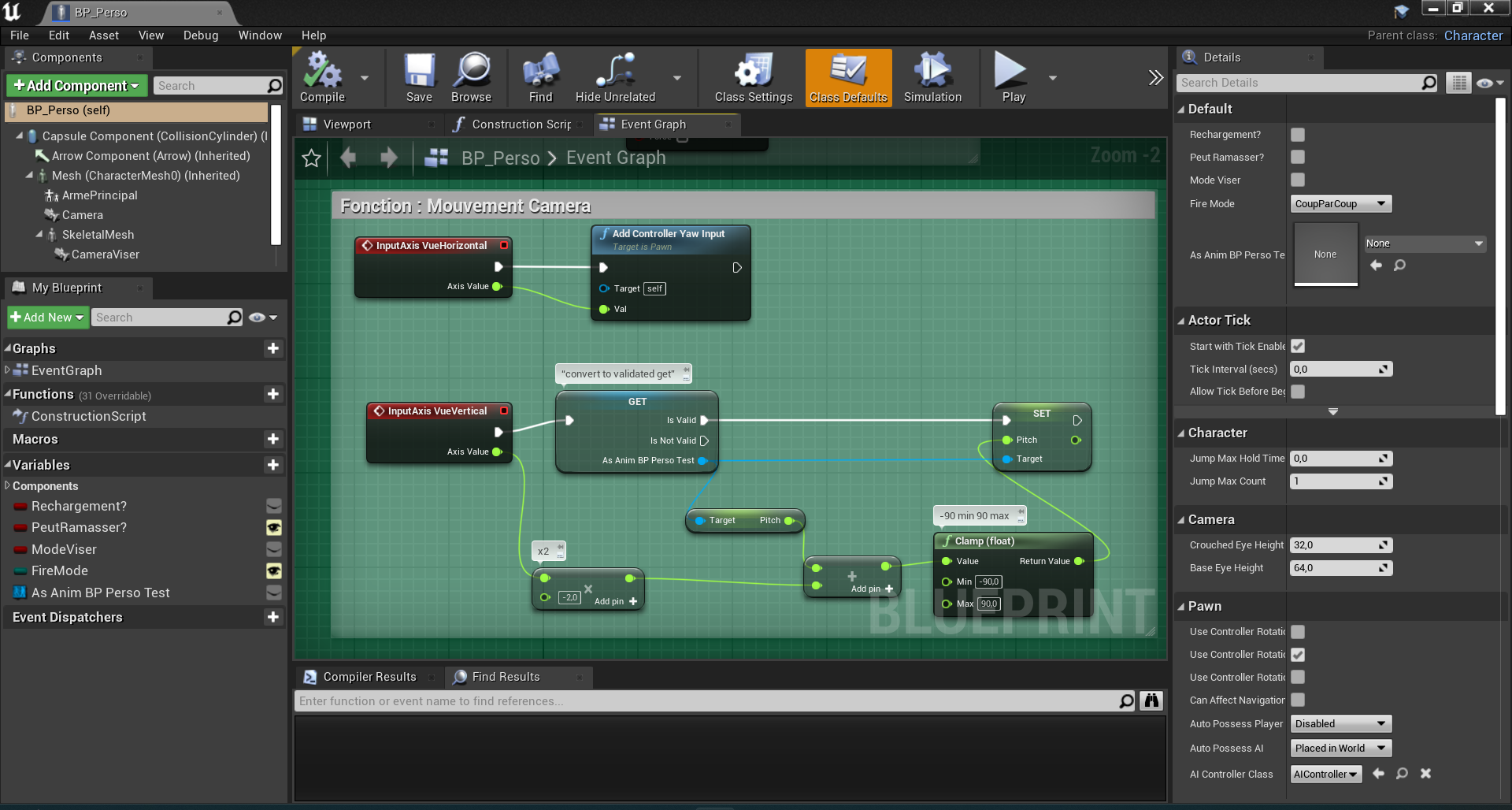This screenshot has height=810, width=1512.
Task: Open the Fire Mode CoupParCoup dropdown
Action: (x=1340, y=204)
